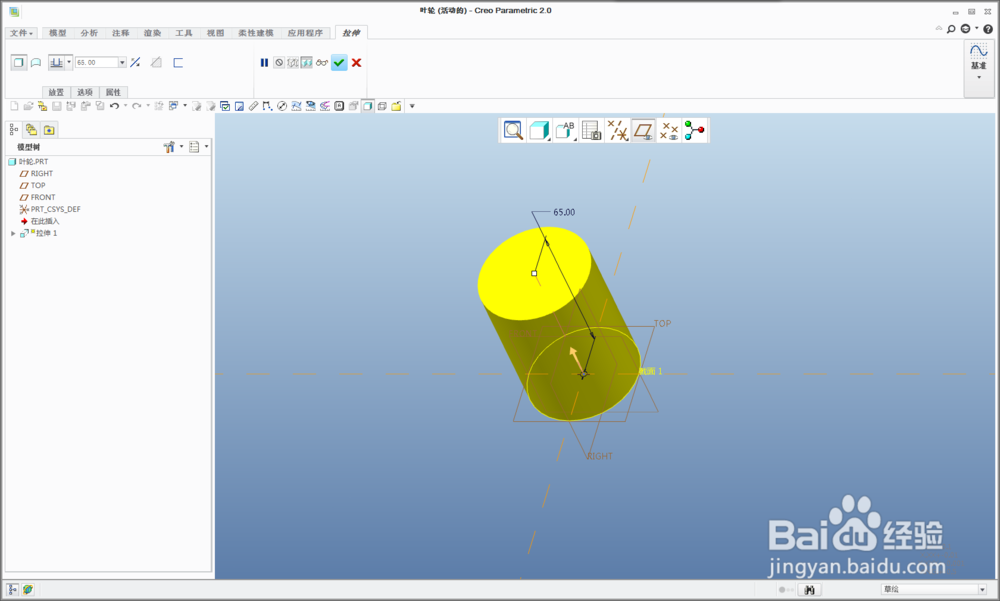Toggle spin center display icon
Screen dimensions: 1000x601
[x=695, y=131]
